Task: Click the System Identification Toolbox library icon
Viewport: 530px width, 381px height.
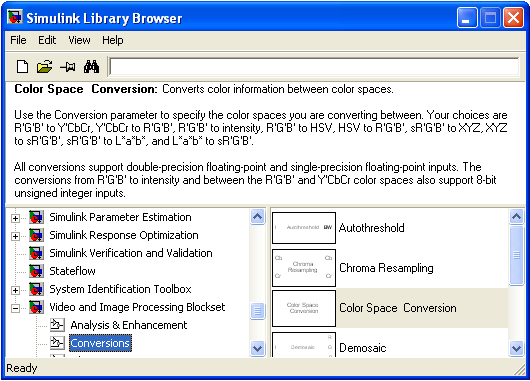Action: pos(36,289)
